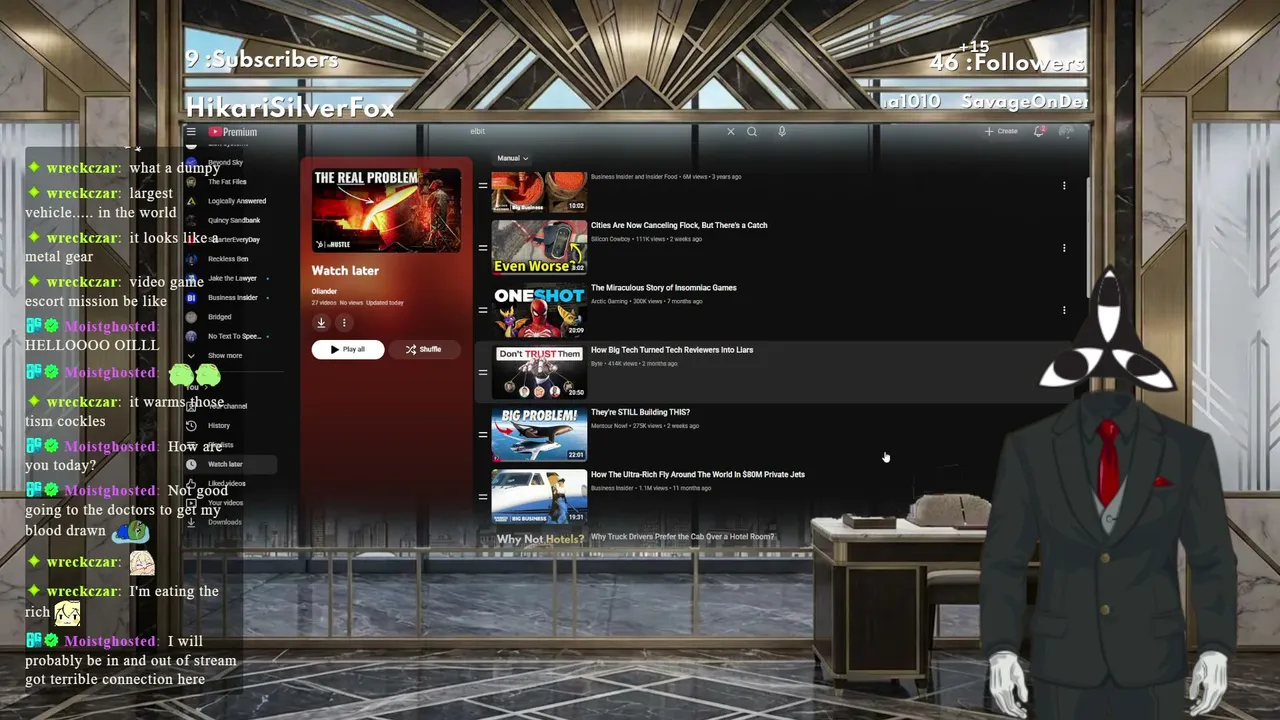Image resolution: width=1280 pixels, height=720 pixels.
Task: Download the Watch later playlist
Action: [x=321, y=323]
